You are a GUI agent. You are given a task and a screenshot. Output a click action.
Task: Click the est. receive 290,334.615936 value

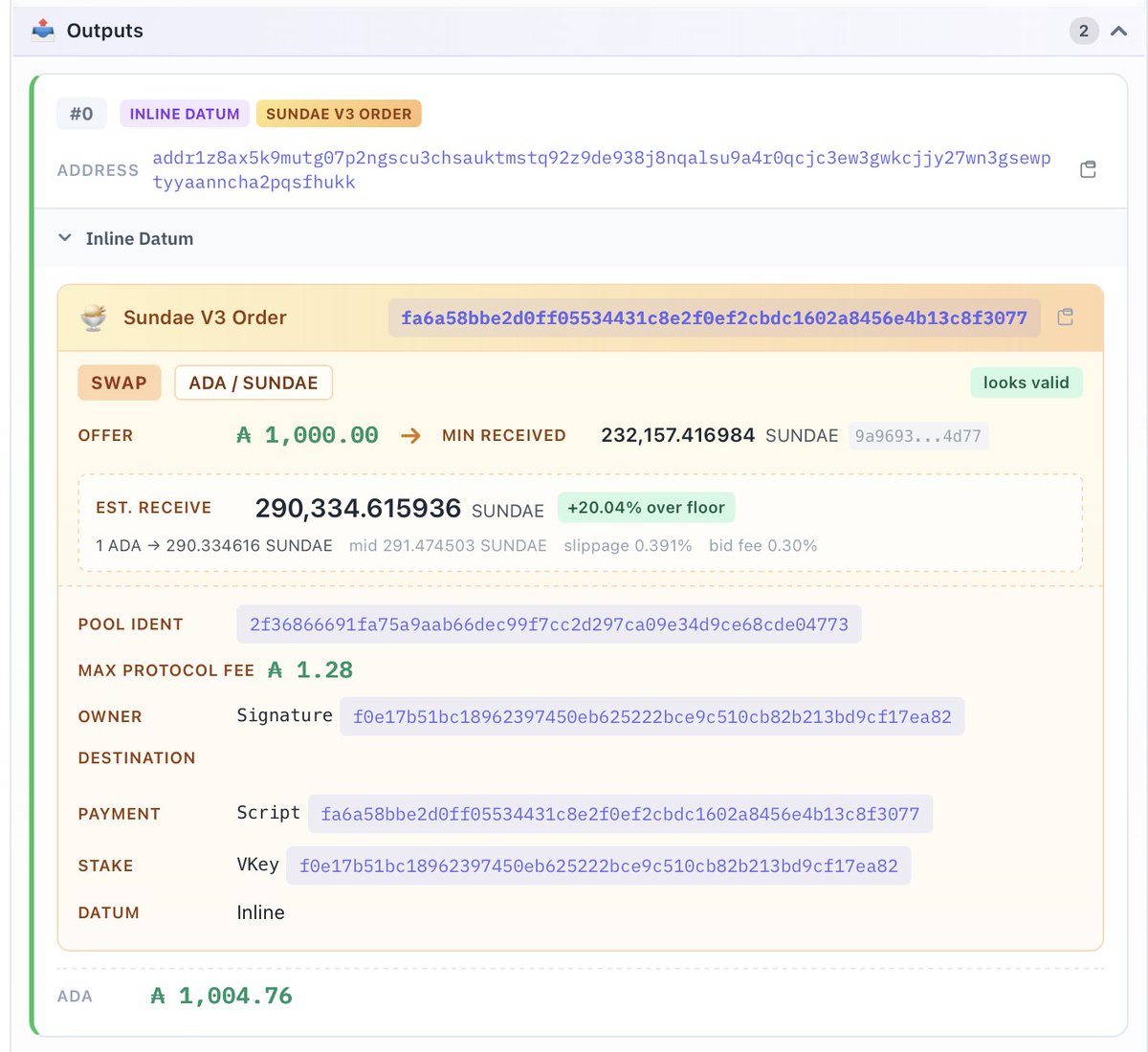point(358,508)
